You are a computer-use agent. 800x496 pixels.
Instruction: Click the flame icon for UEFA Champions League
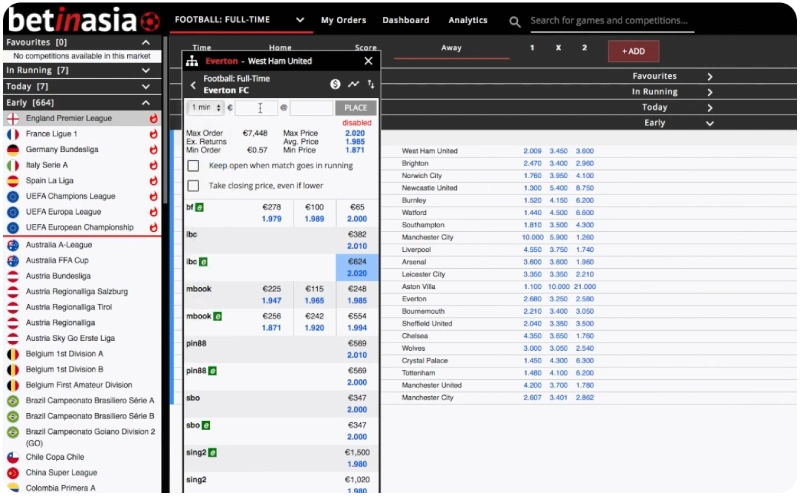[153, 196]
